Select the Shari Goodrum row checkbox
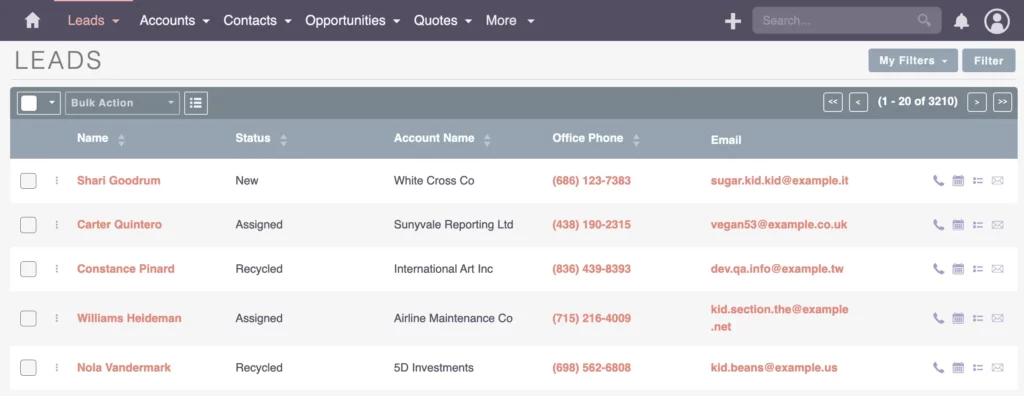Screen dimensions: 1024x396 click(x=28, y=180)
